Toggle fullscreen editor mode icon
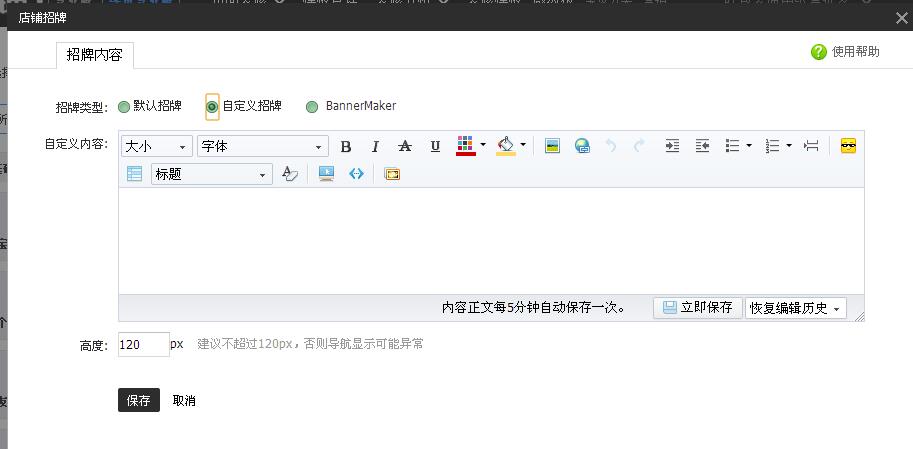The width and height of the screenshot is (913, 449). (392, 174)
